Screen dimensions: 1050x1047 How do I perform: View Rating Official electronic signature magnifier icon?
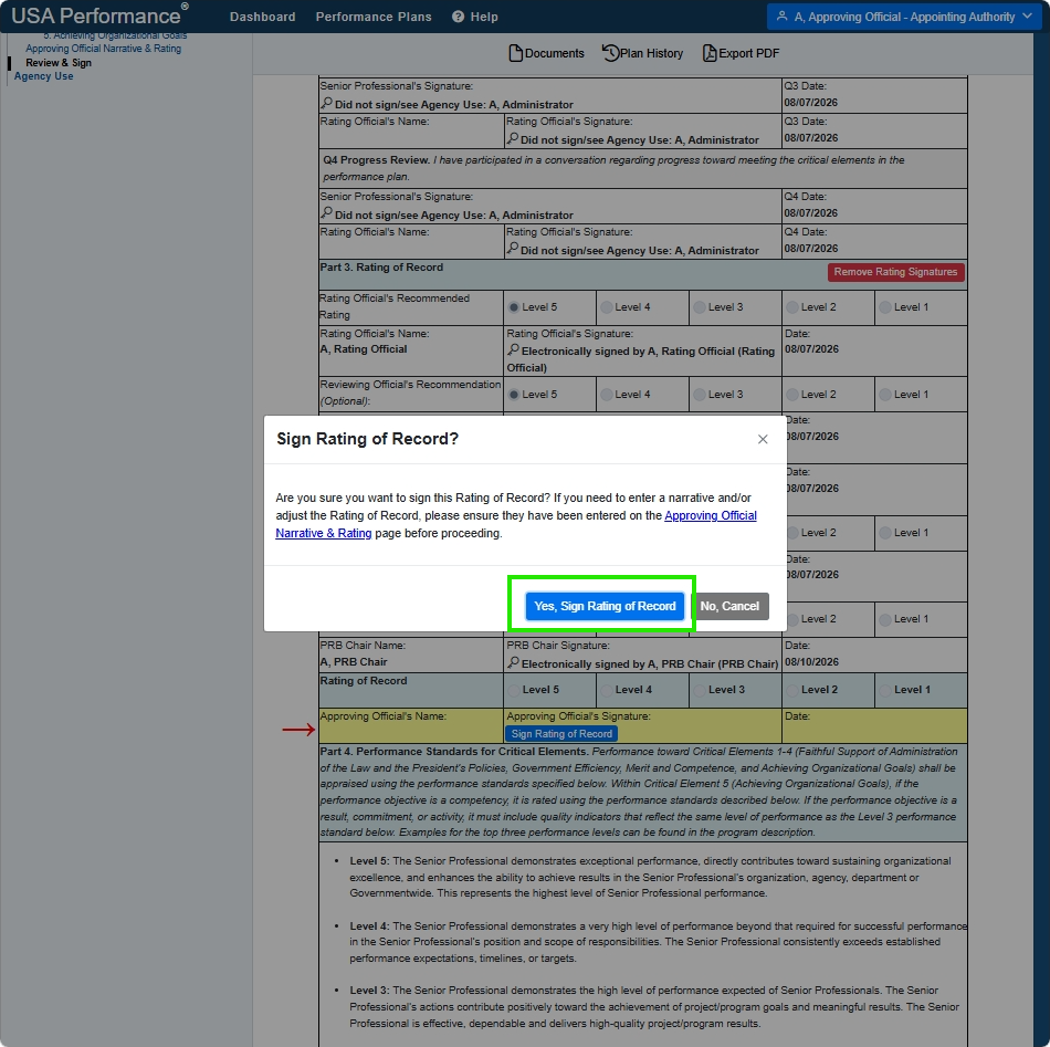click(x=513, y=350)
